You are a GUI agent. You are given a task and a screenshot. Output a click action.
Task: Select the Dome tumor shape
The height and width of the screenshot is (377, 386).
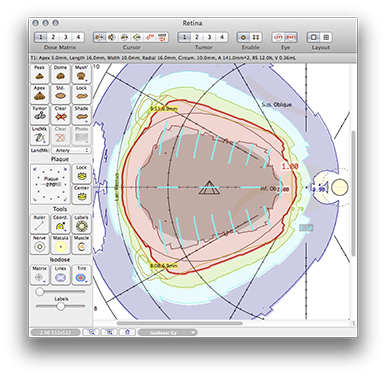61,74
